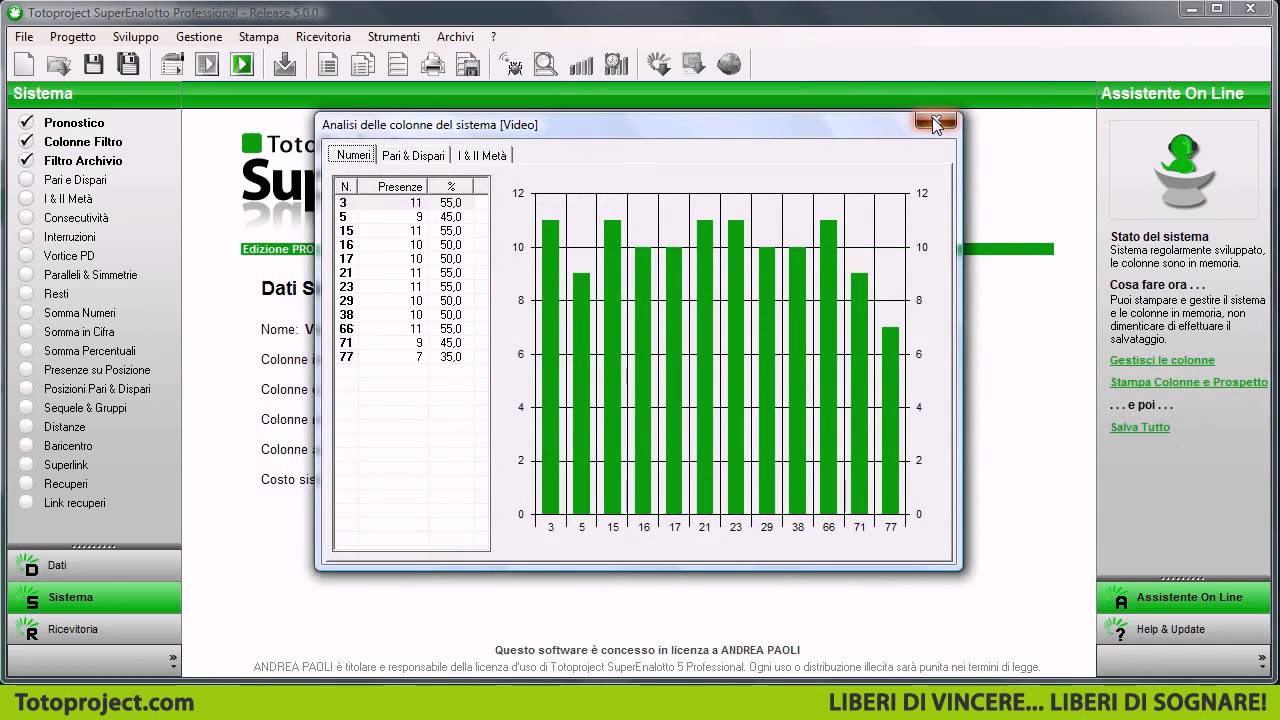Click the download arrow tray toolbar icon
Viewport: 1280px width, 720px height.
click(285, 65)
